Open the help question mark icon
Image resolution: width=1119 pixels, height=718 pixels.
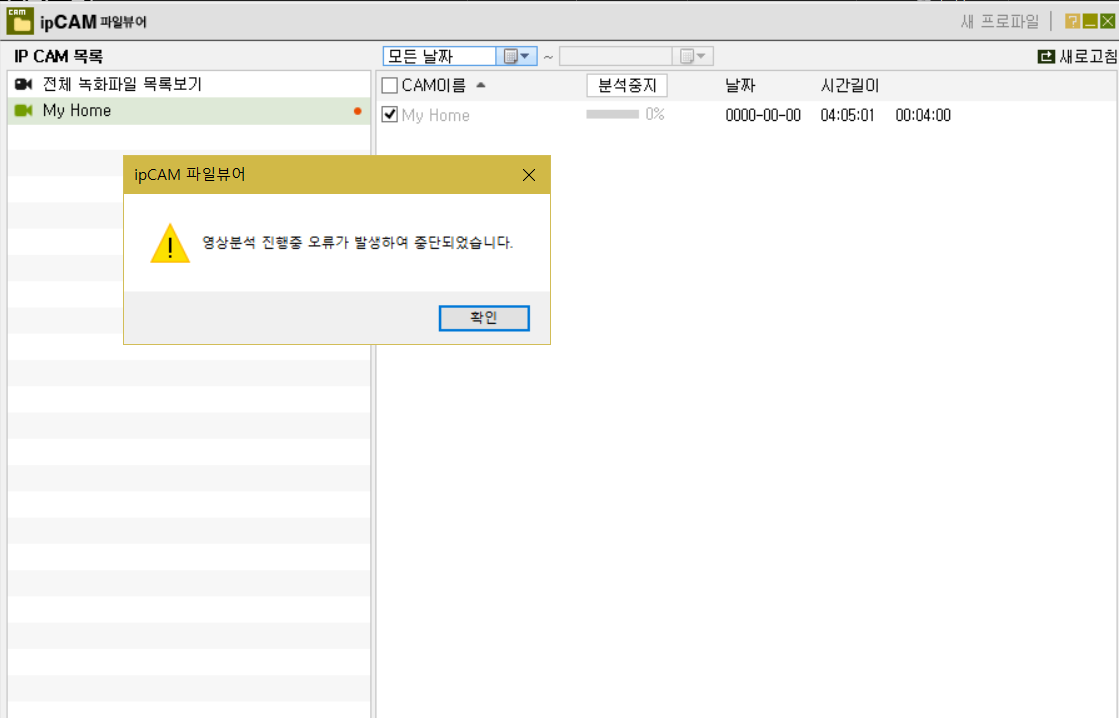click(1072, 21)
